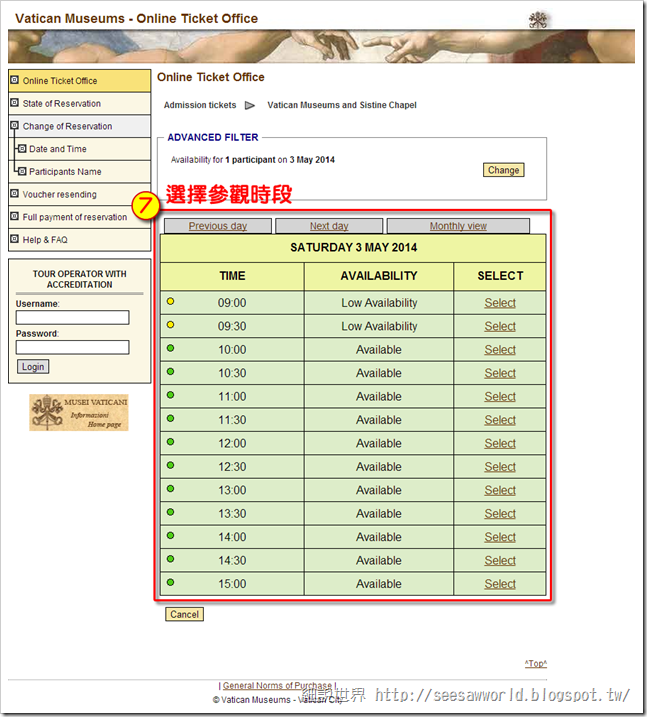
Task: Click the yellow status dot for 09:00
Action: coord(171,301)
